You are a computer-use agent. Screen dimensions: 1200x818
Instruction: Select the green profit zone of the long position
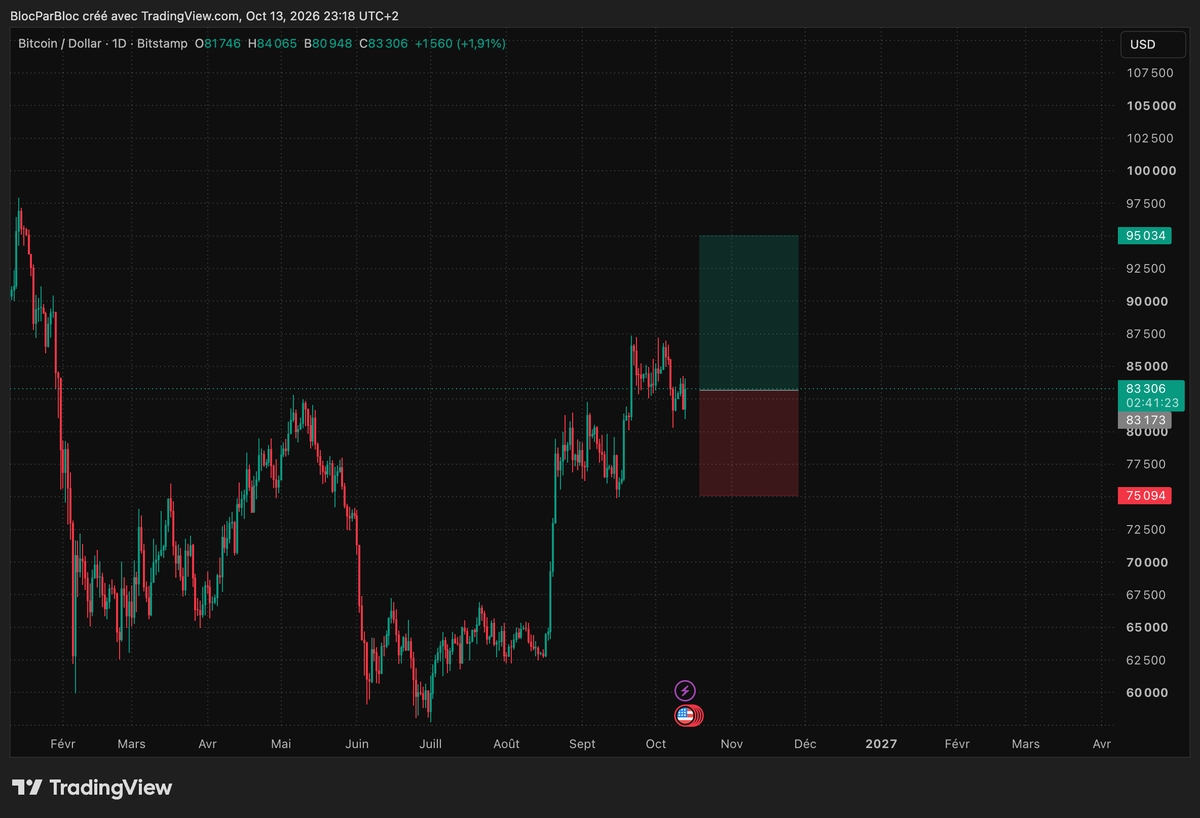pos(749,312)
